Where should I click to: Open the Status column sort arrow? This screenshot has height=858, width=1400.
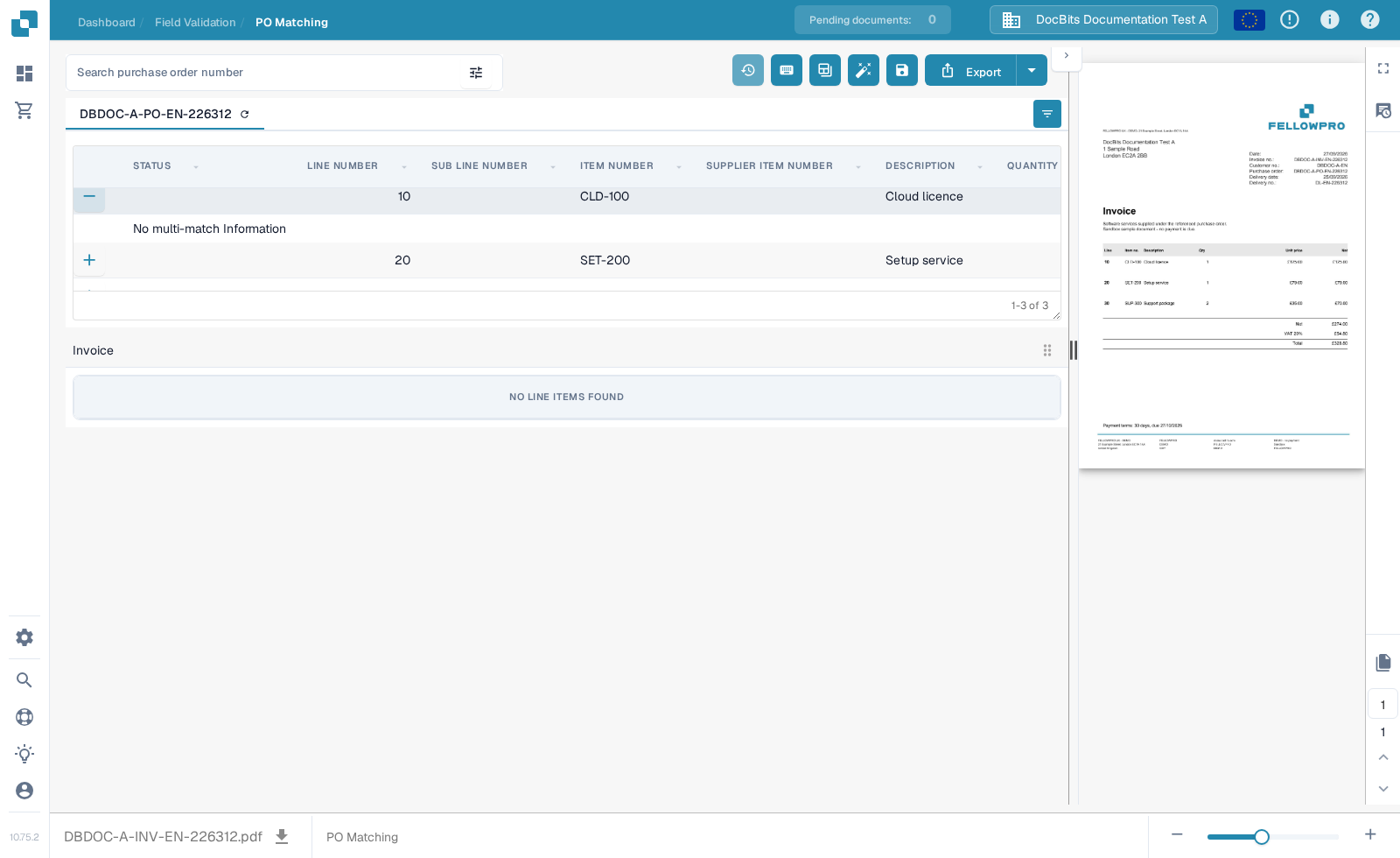click(196, 166)
